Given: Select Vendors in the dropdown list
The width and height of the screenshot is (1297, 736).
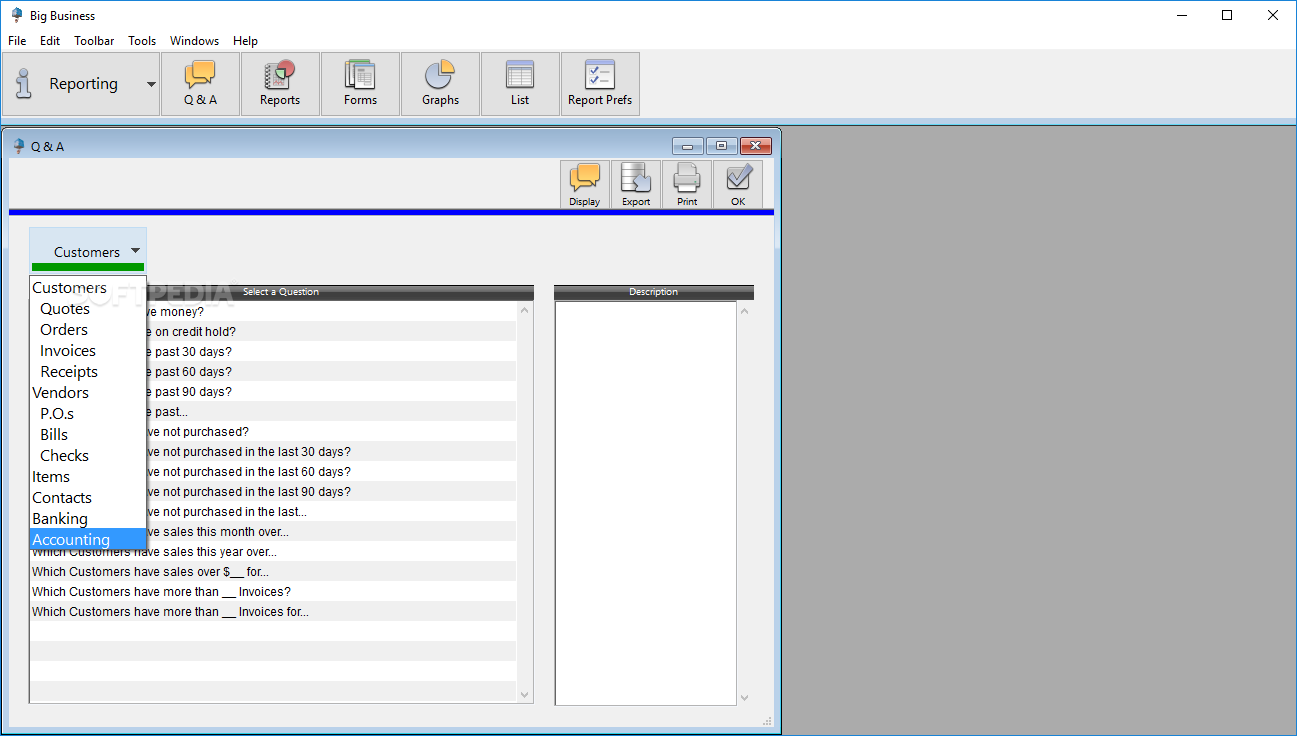Looking at the screenshot, I should tap(88, 393).
